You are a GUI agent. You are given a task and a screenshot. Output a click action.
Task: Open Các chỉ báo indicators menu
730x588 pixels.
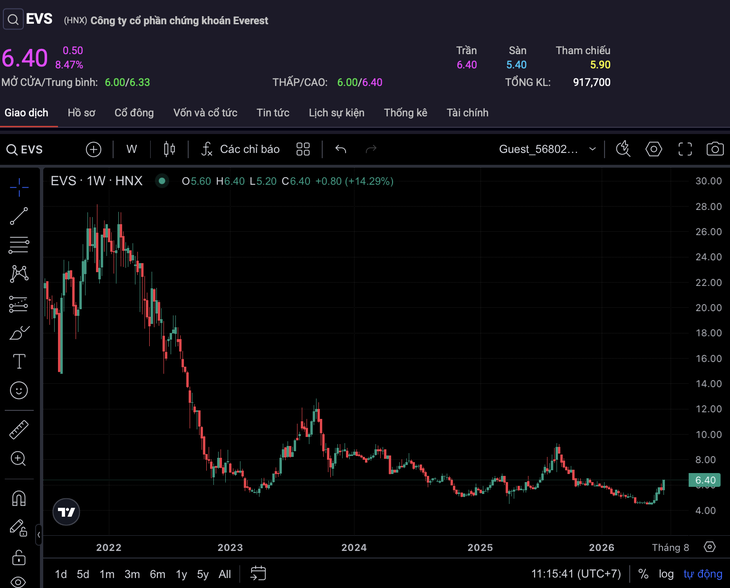tap(240, 149)
